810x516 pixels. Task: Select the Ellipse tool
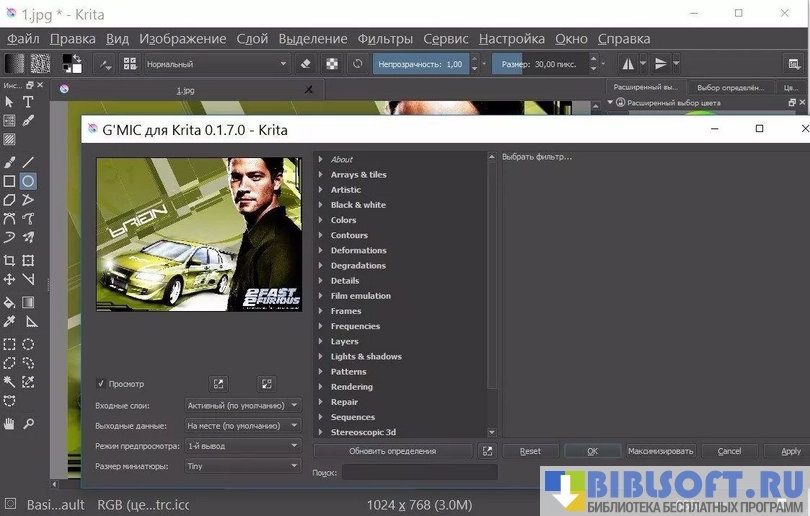29,181
